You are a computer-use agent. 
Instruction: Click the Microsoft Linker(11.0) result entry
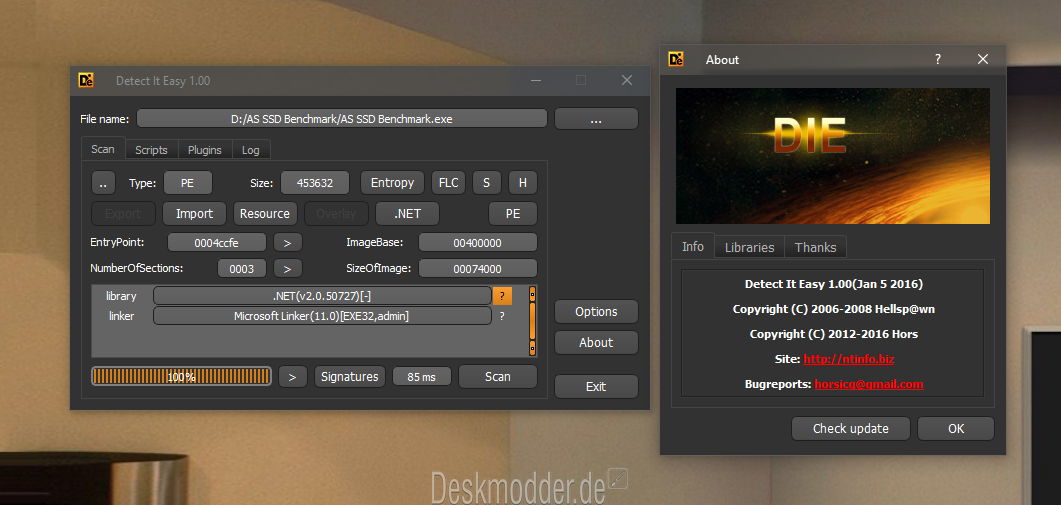click(x=322, y=316)
